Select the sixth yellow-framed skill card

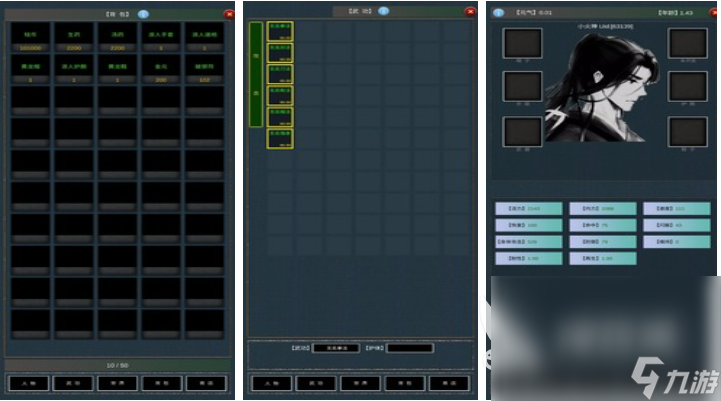[280, 138]
